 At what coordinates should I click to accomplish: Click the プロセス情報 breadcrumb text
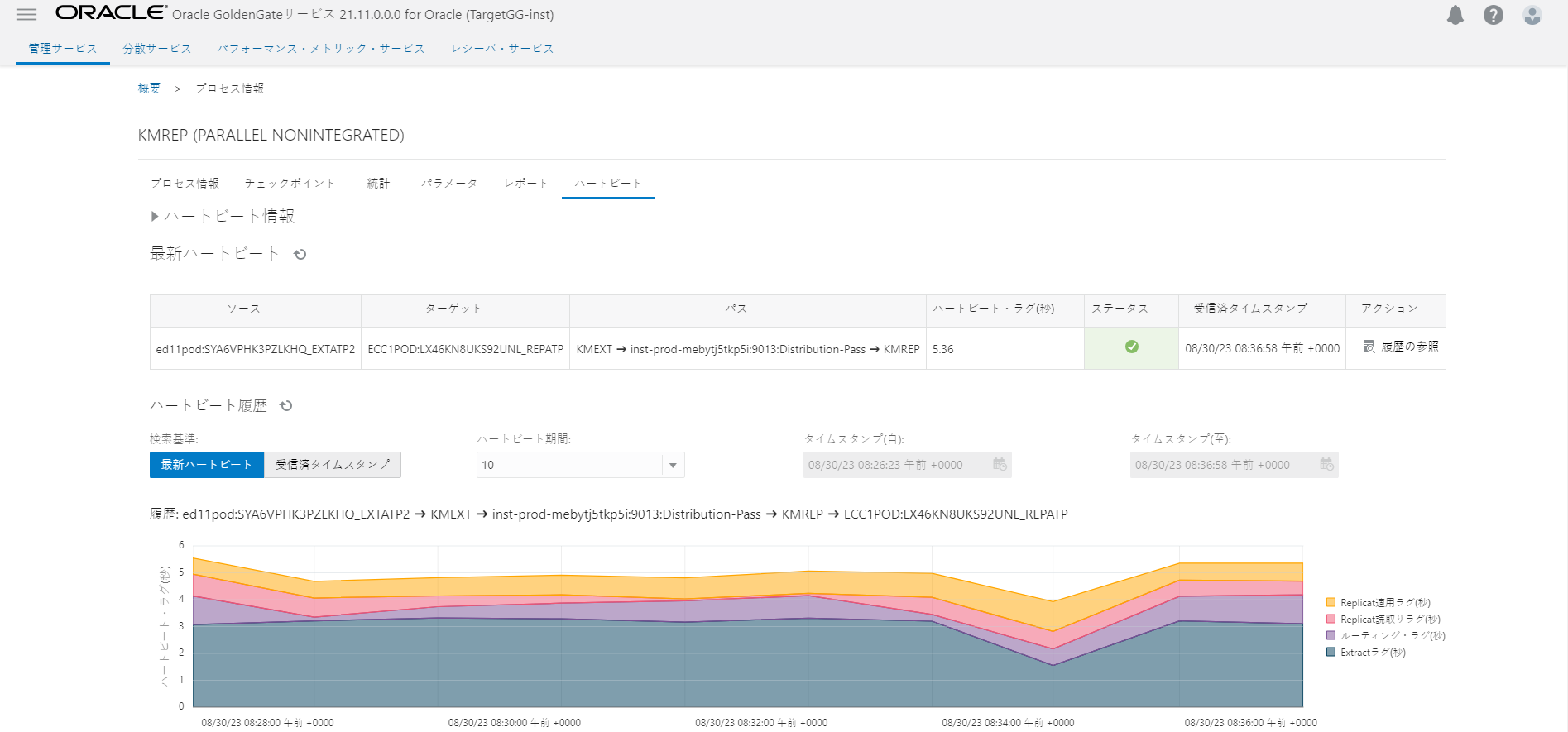[230, 89]
